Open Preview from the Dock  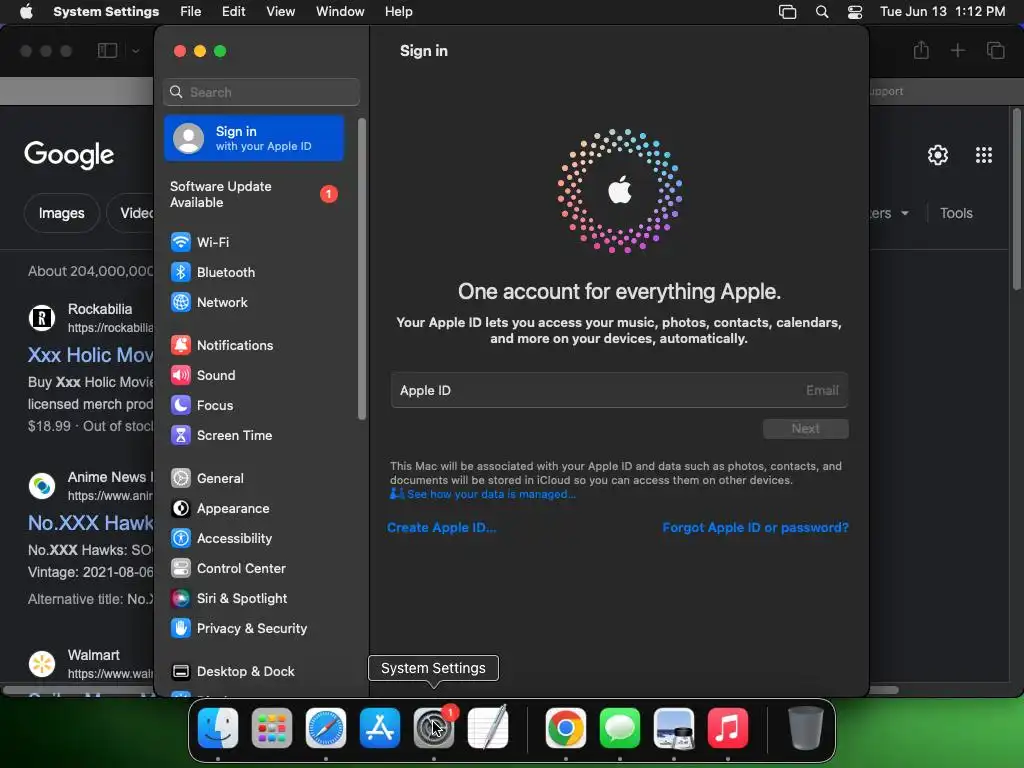(x=674, y=728)
